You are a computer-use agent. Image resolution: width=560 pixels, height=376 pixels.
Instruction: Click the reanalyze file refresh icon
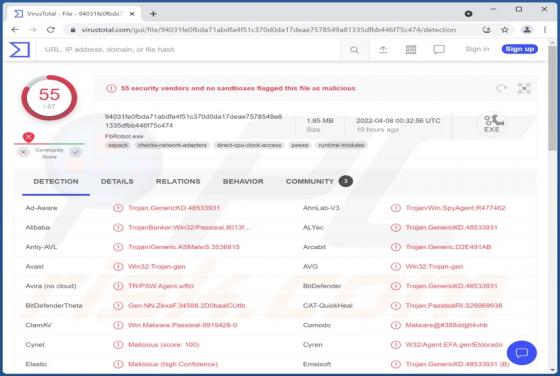501,88
